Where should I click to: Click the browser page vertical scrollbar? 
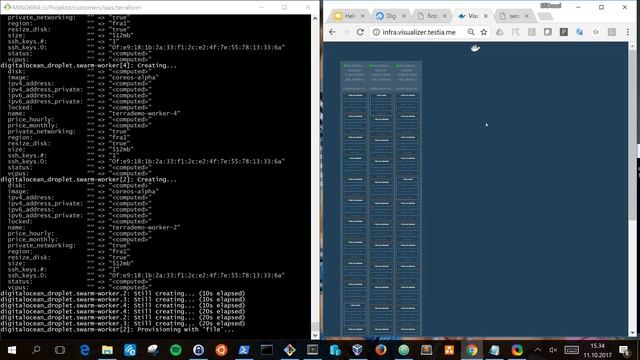632,135
